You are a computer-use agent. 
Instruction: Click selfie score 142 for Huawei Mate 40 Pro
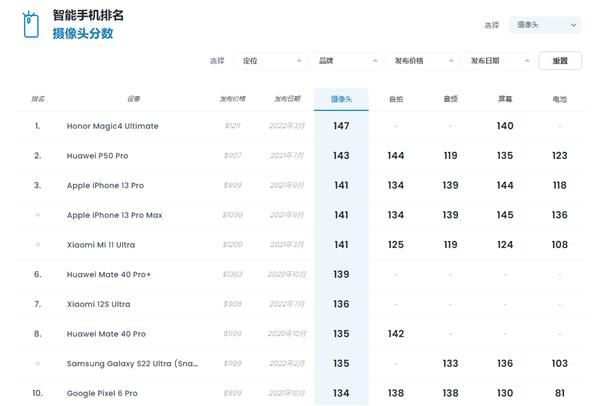click(396, 334)
